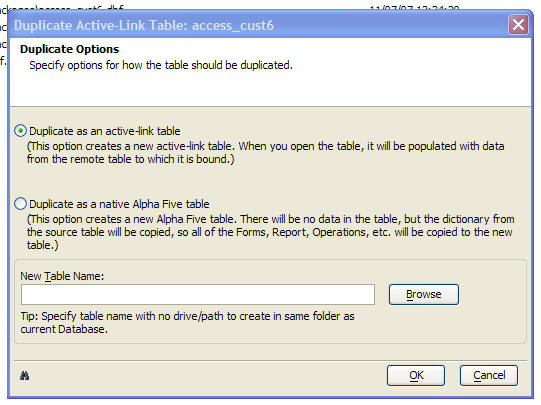Image resolution: width=541 pixels, height=405 pixels.
Task: Click the 'Duplicate as an active-link table' label
Action: click(105, 131)
